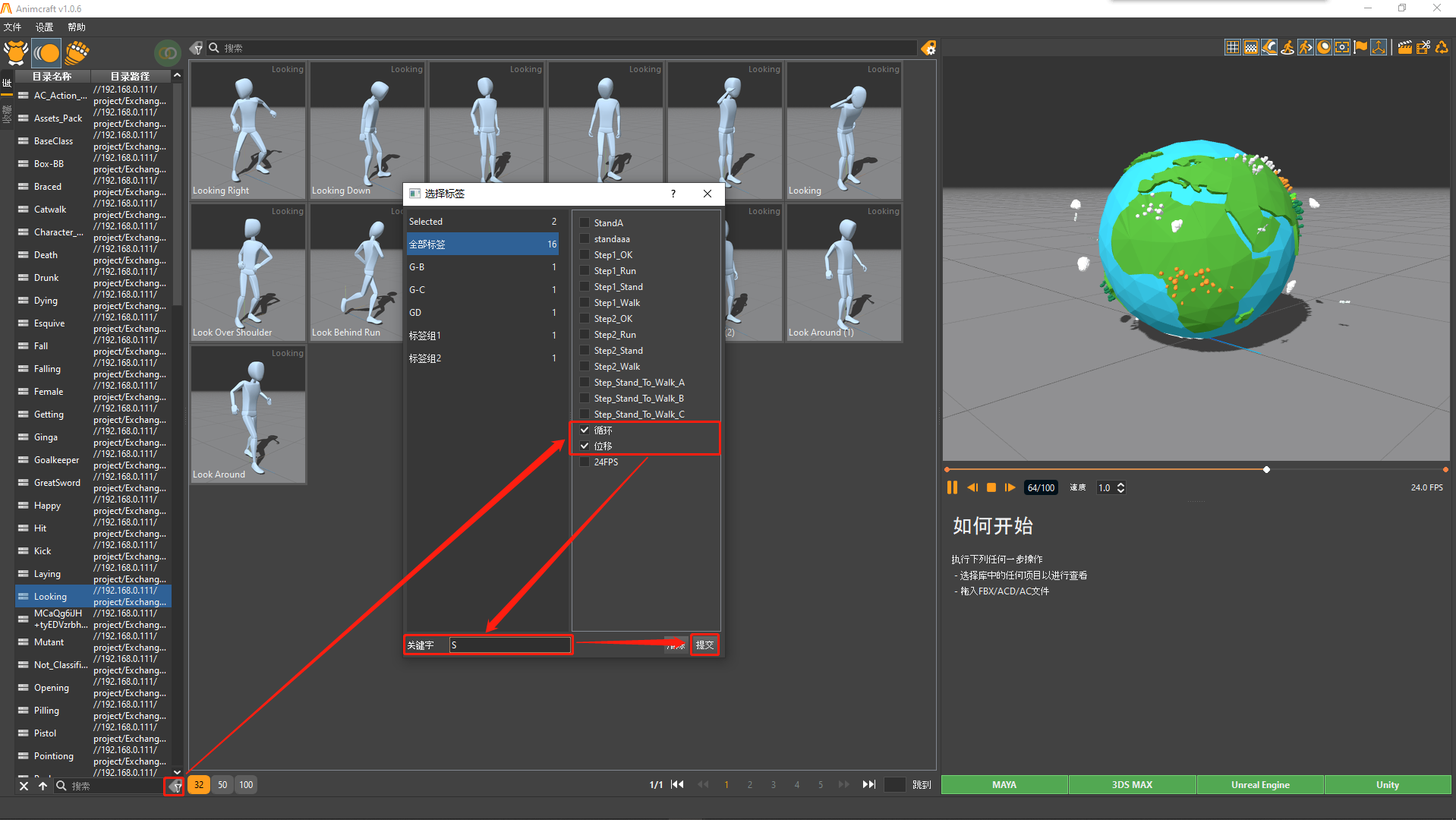The width and height of the screenshot is (1456, 826).
Task: Click the film clip scissors icon
Action: (1423, 47)
